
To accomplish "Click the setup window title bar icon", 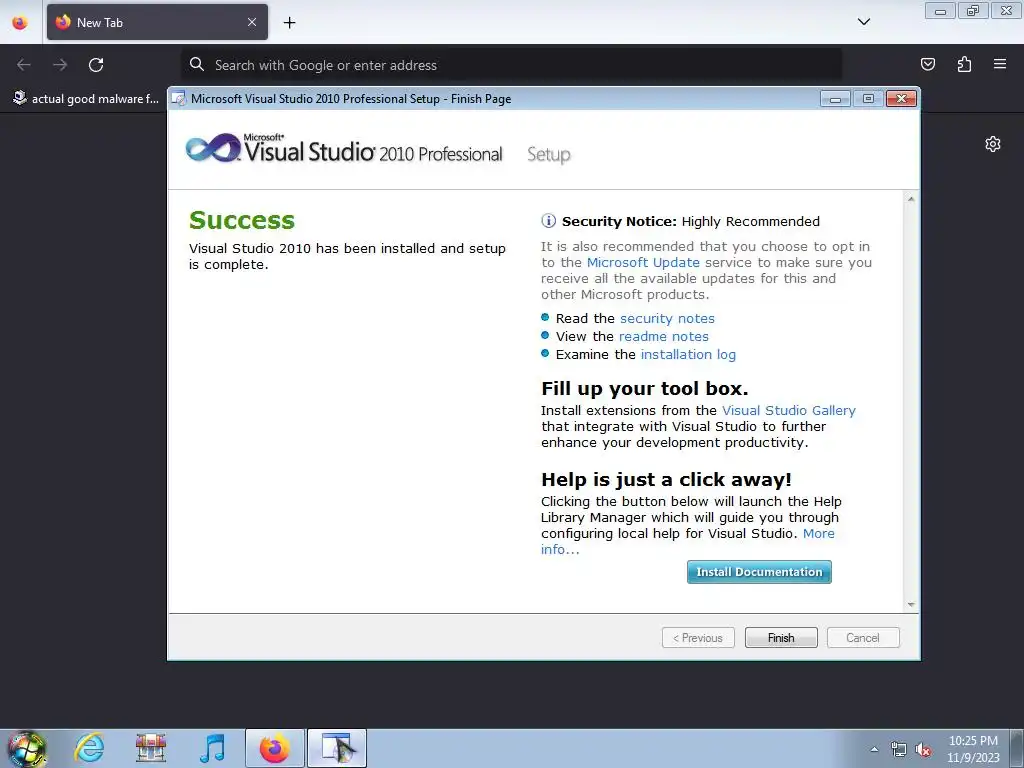I will point(178,99).
